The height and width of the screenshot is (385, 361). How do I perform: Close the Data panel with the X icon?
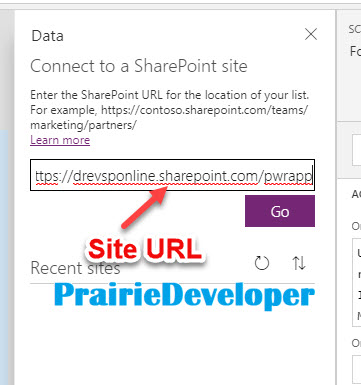(x=311, y=34)
